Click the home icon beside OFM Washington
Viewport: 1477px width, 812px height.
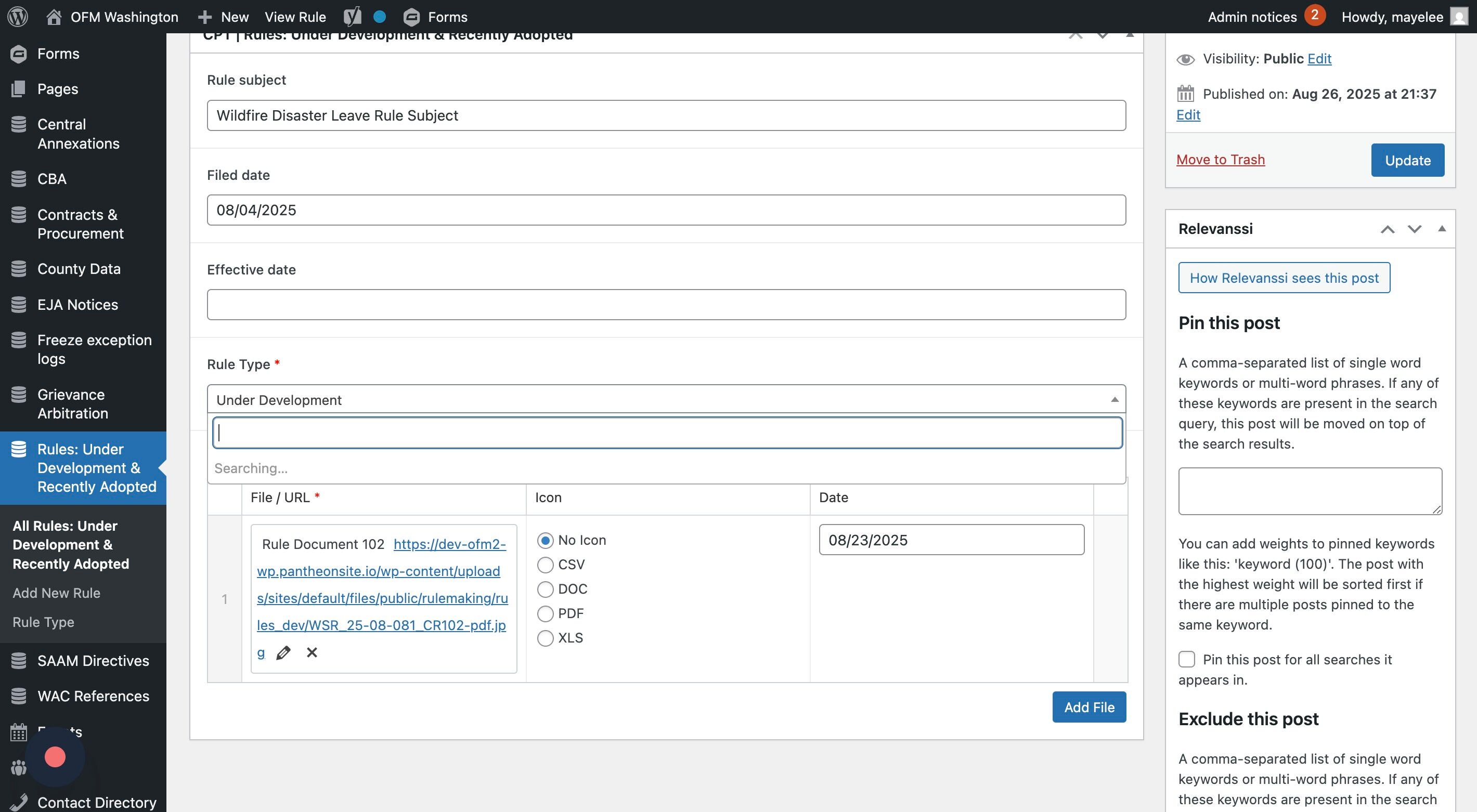54,17
